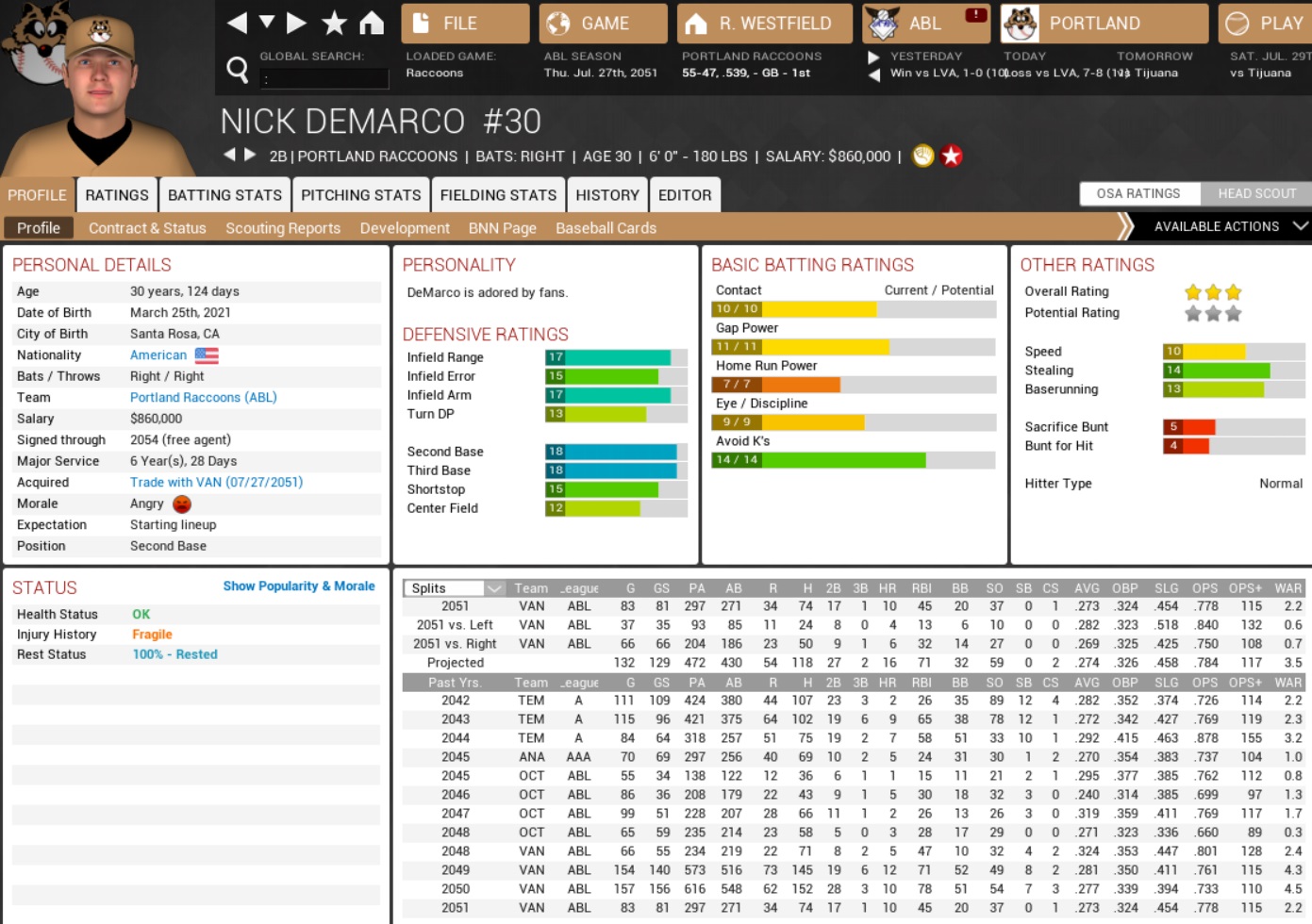Viewport: 1312px width, 924px height.
Task: Go back with the left navigation arrow
Action: [x=238, y=23]
